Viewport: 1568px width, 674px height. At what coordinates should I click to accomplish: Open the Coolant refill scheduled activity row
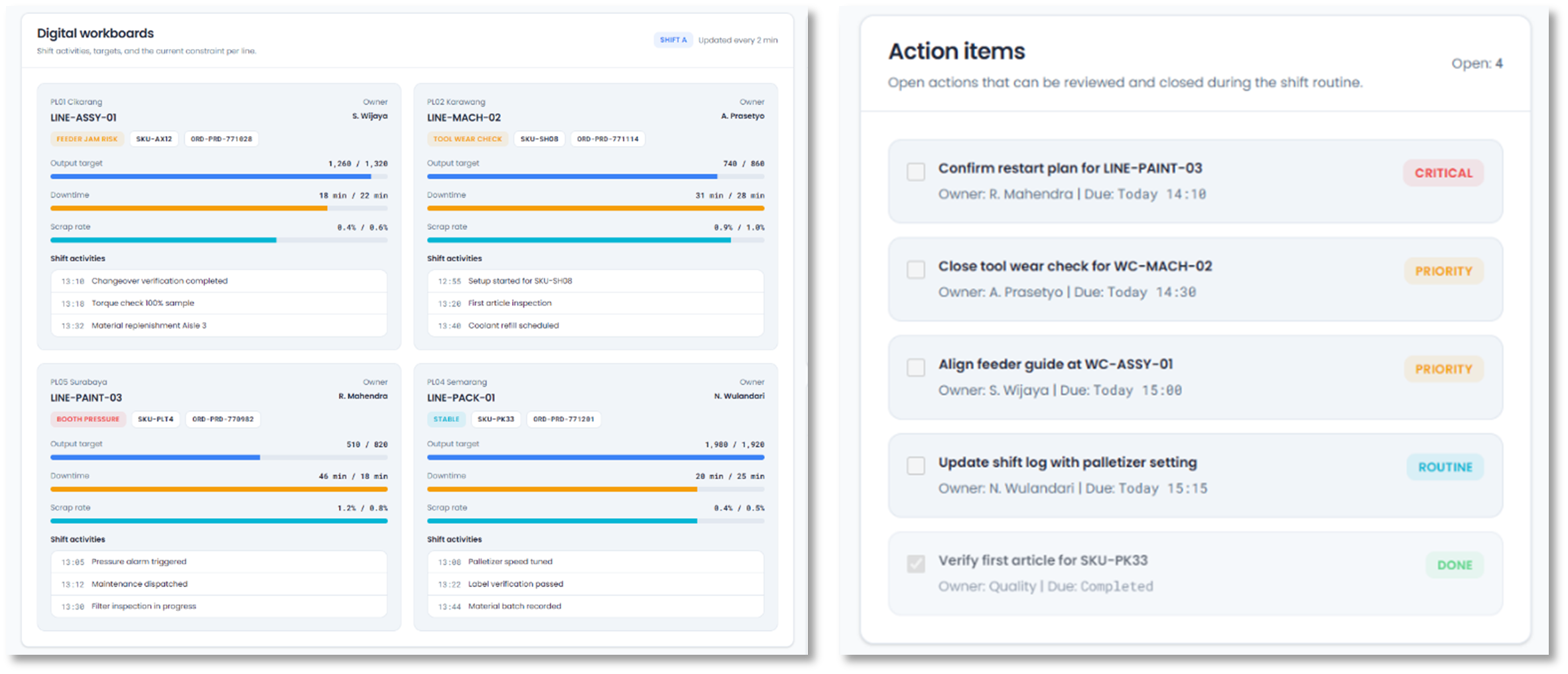pos(513,326)
